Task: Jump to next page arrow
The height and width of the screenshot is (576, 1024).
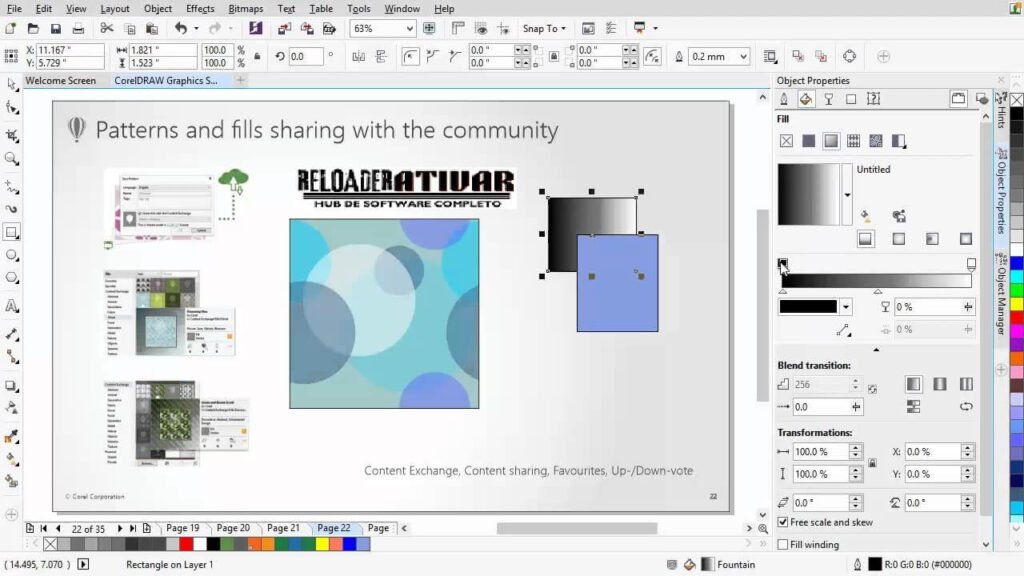Action: pos(120,528)
